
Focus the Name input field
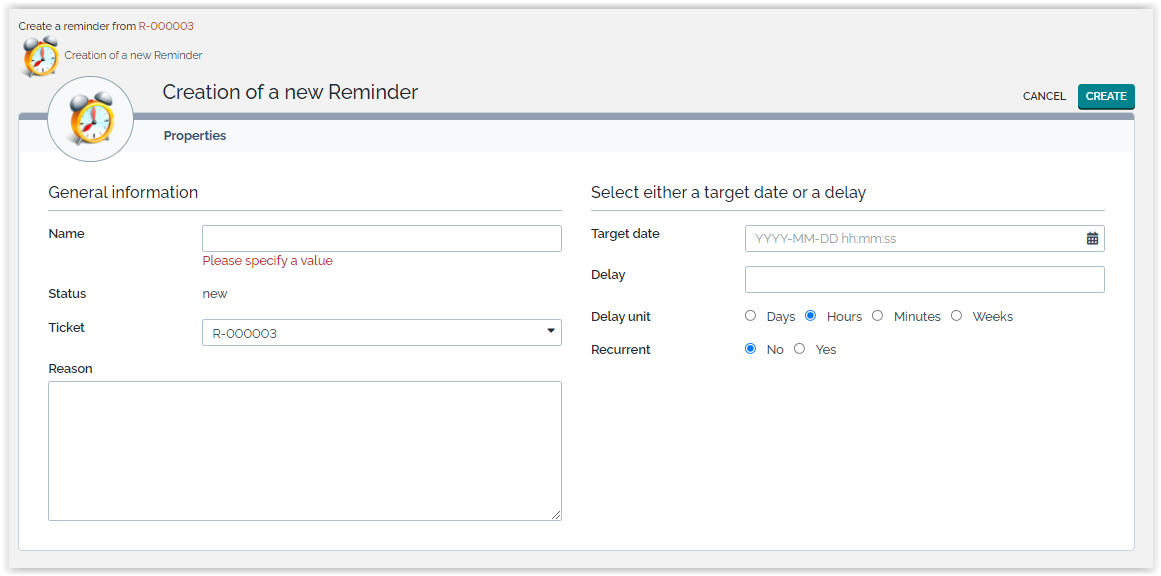pyautogui.click(x=381, y=238)
